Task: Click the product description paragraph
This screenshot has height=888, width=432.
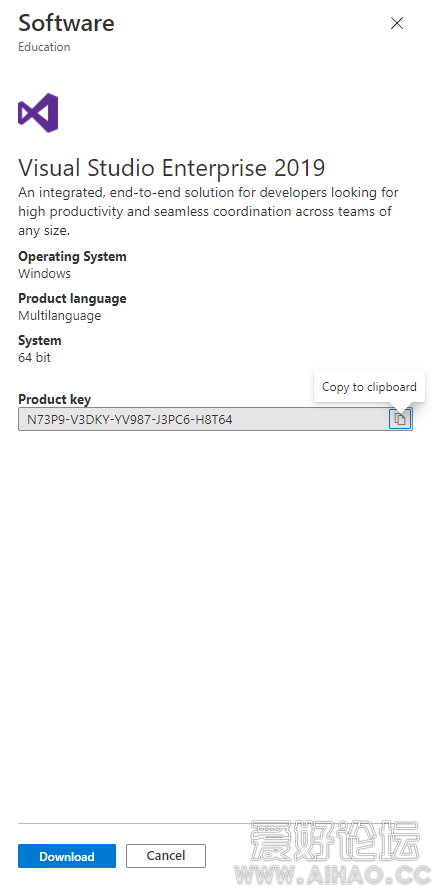Action: (208, 212)
